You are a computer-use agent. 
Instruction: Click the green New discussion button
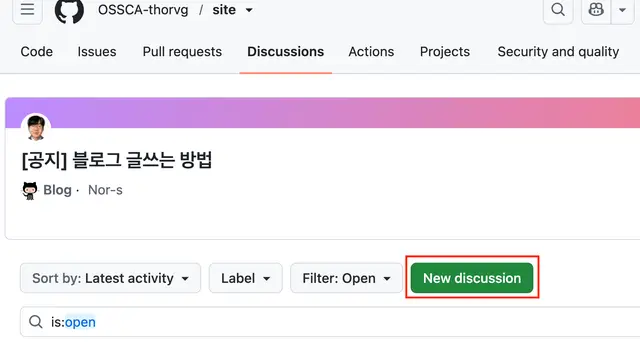pos(472,278)
